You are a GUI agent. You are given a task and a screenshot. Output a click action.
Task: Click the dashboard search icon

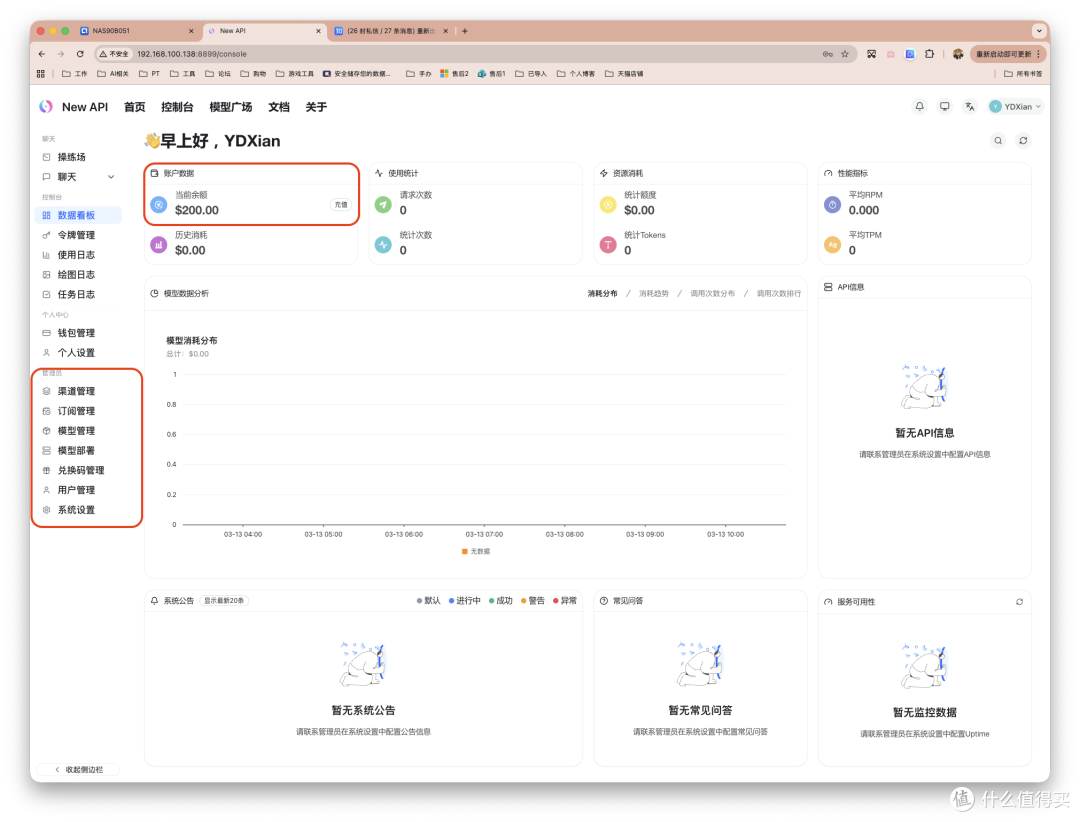pos(998,141)
